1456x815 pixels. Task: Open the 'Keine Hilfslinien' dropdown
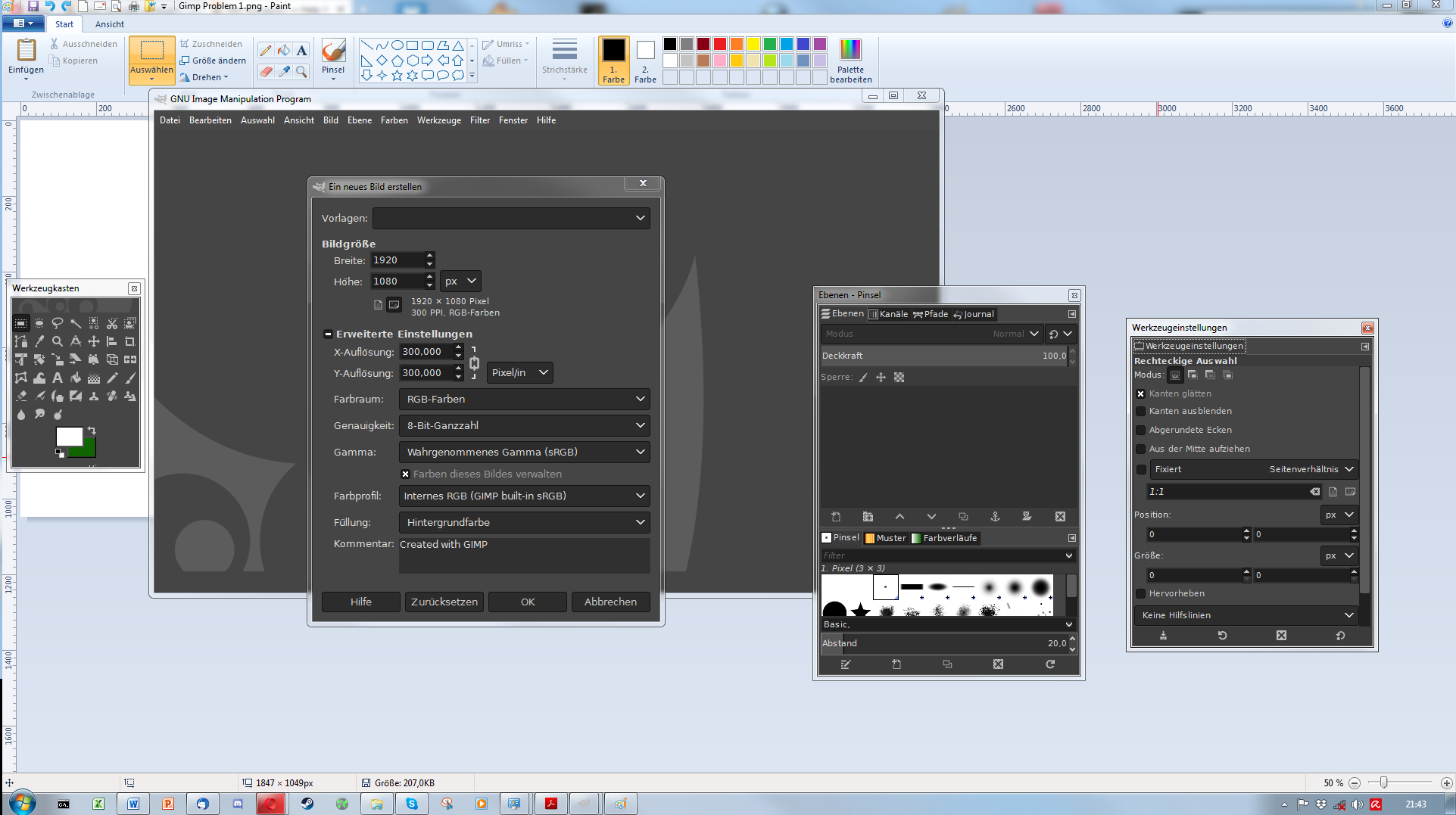tap(1246, 615)
